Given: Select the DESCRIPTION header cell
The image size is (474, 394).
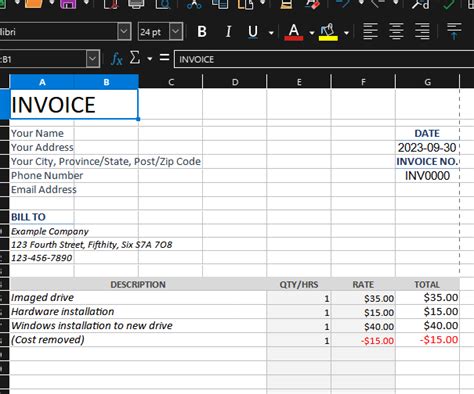Looking at the screenshot, I should 138,284.
